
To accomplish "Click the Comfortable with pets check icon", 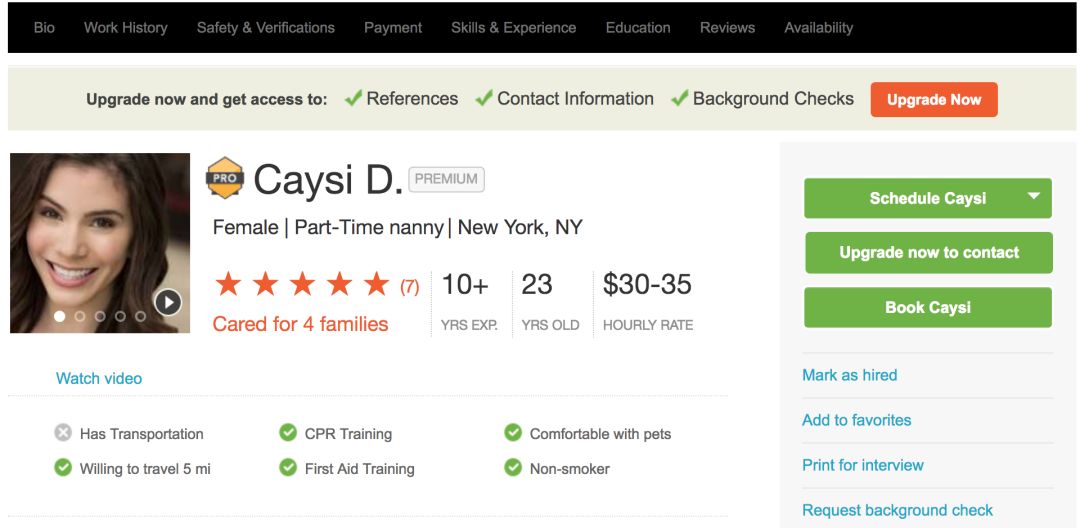I will tap(513, 433).
